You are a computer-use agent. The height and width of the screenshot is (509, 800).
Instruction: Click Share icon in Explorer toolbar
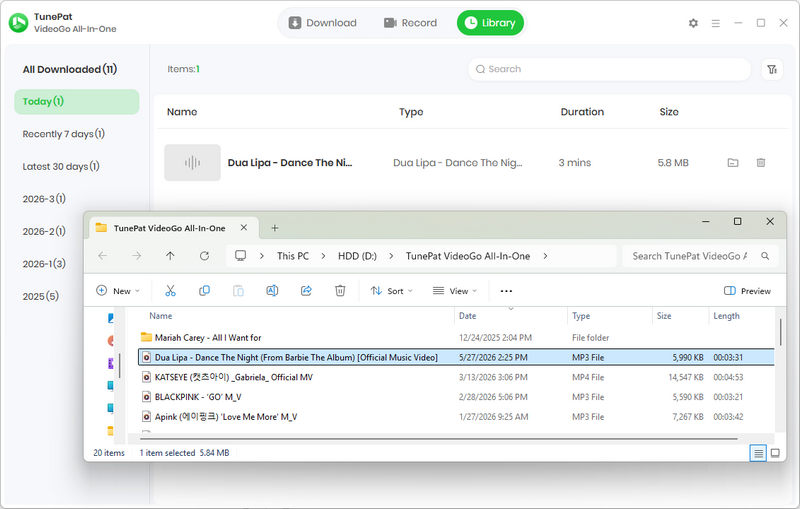point(306,291)
